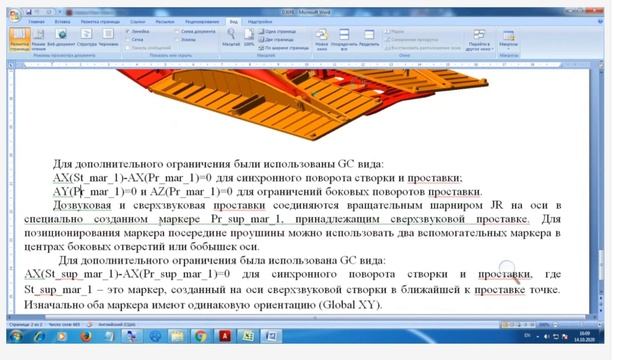Switch to Веб-документ view
Viewport: 640px width, 360px height.
(x=61, y=38)
